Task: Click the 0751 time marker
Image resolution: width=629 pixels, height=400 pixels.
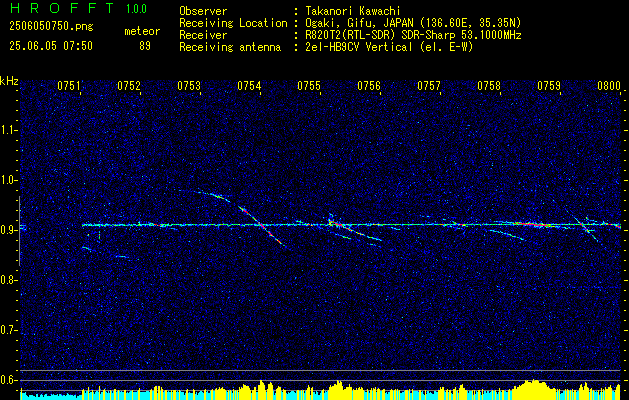Action: pos(69,85)
